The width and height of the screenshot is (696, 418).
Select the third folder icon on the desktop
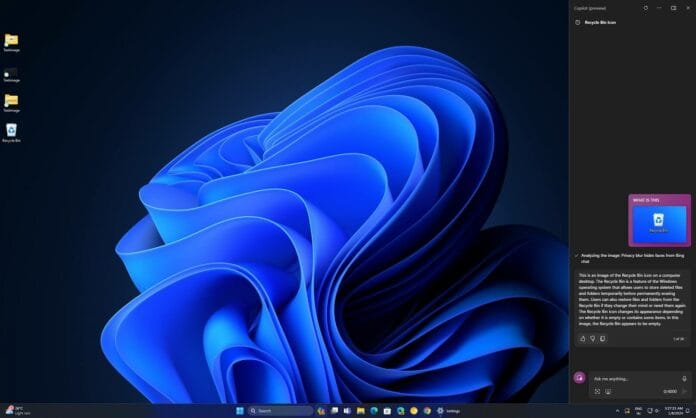[12, 103]
